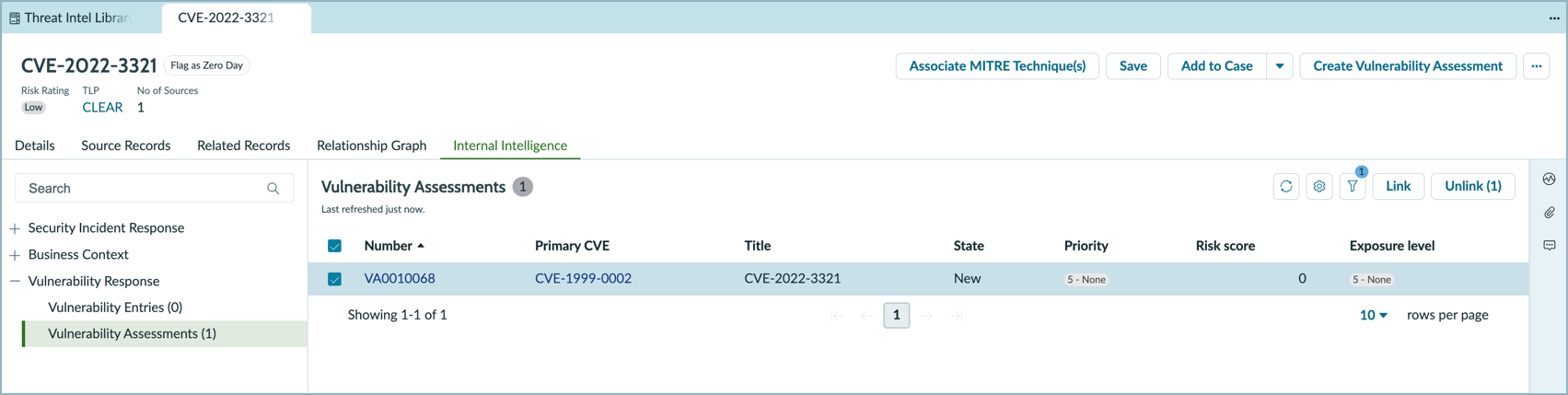Open the more actions ellipsis button
The width and height of the screenshot is (1568, 395).
[1537, 66]
